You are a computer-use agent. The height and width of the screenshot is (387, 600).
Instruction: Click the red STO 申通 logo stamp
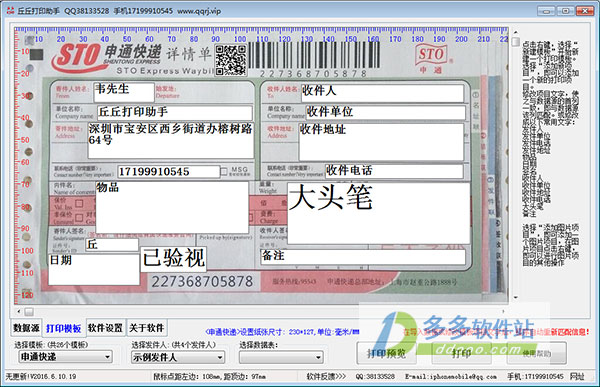[432, 58]
